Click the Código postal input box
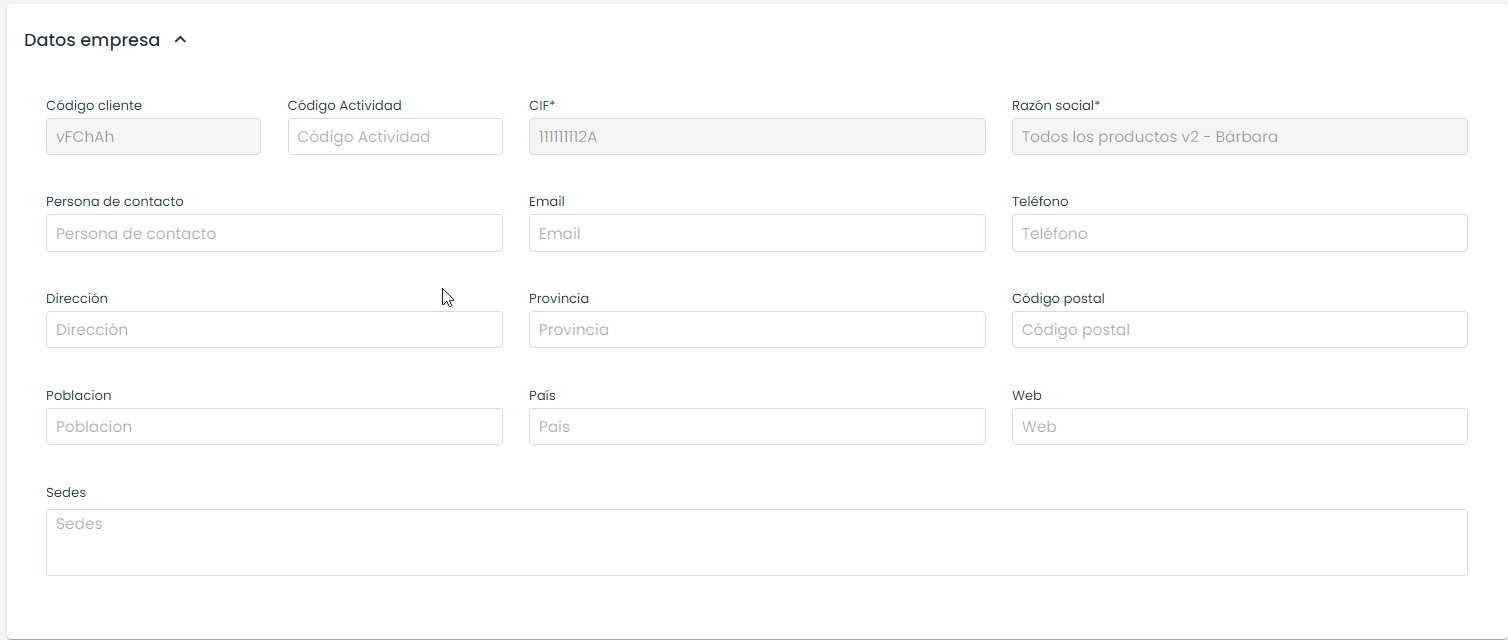The width and height of the screenshot is (1508, 640). tap(1239, 330)
